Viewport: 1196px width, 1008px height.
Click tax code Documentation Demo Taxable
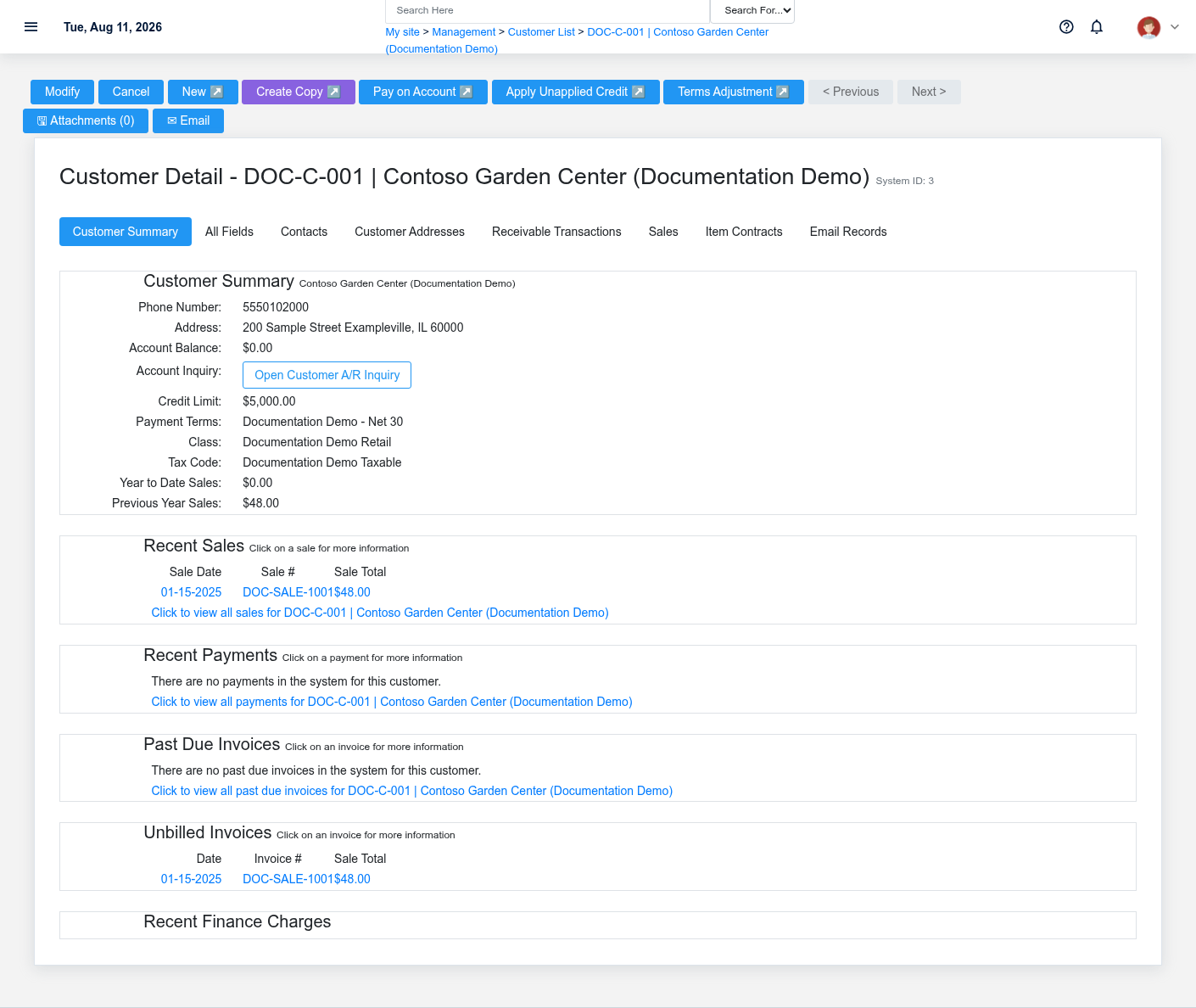(x=322, y=462)
